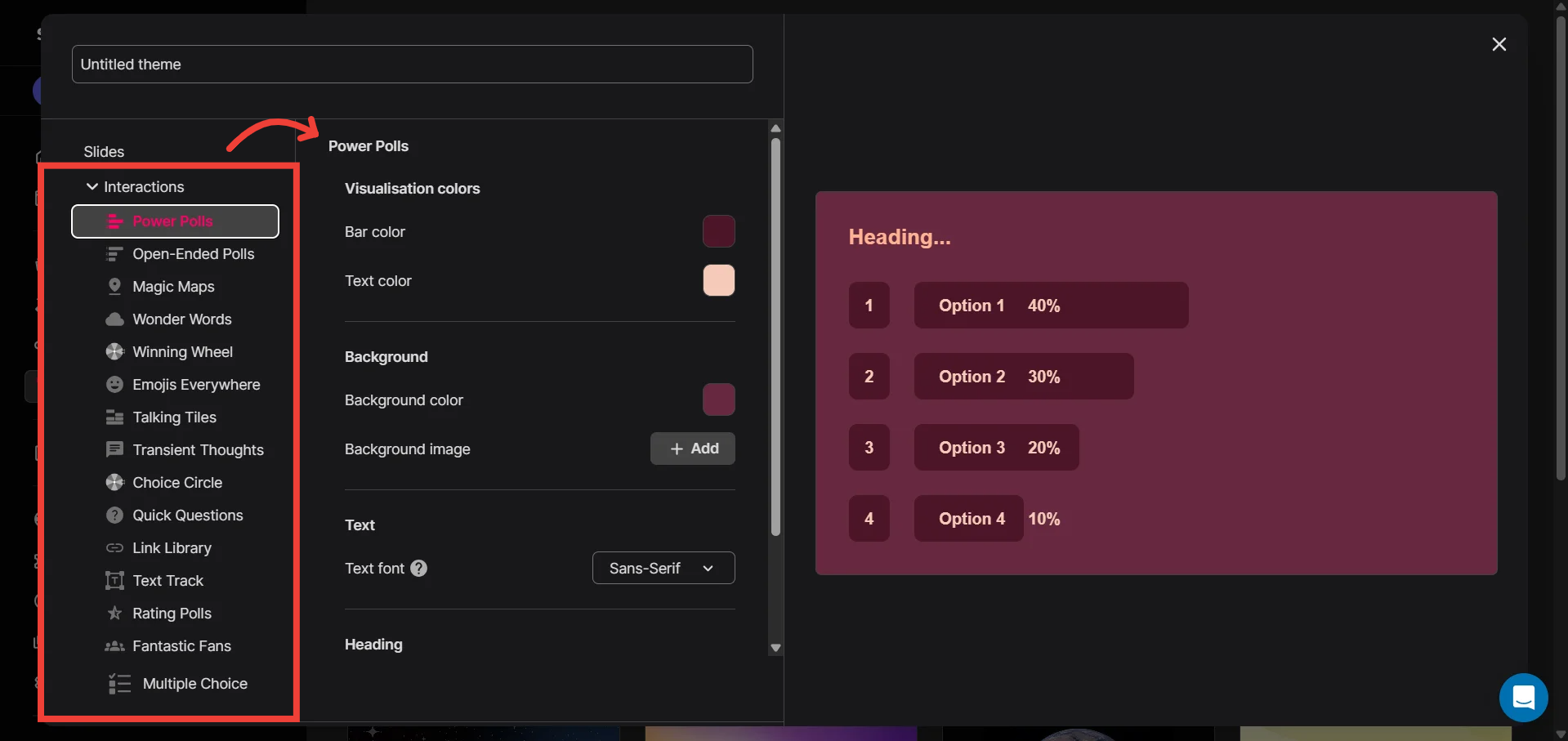
Task: Click the Emojis Everywhere smiley icon
Action: point(114,385)
